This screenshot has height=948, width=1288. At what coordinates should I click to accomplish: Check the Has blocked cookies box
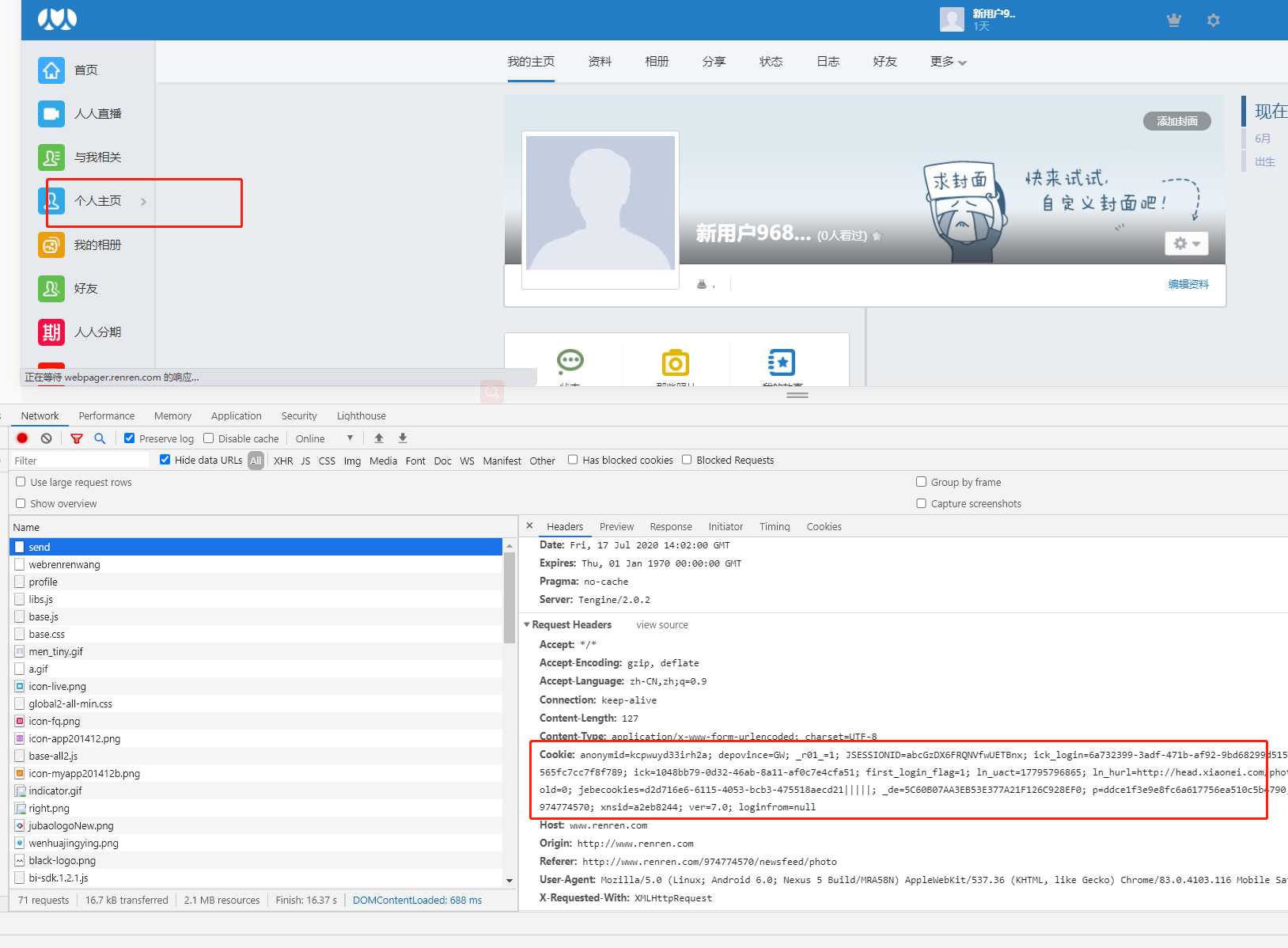coord(573,460)
